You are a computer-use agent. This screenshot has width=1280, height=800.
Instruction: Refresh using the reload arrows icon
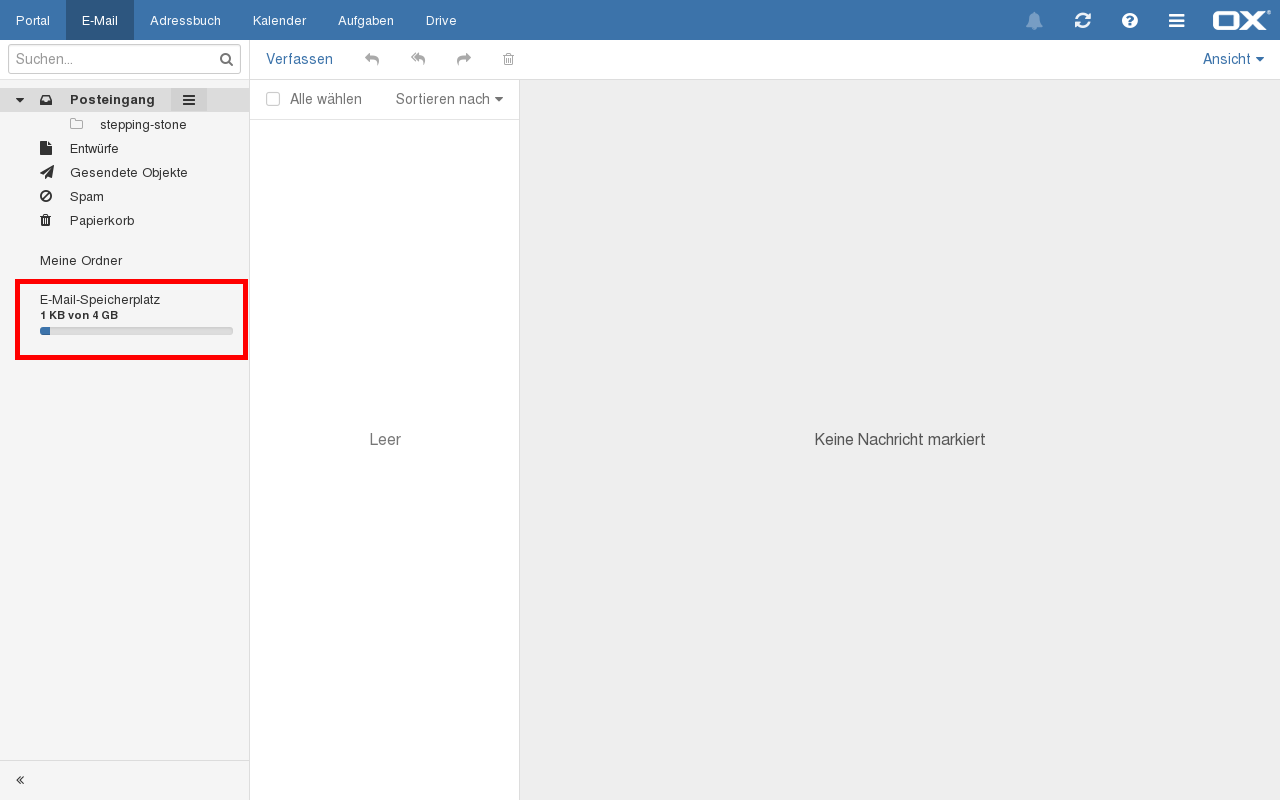coord(1082,21)
